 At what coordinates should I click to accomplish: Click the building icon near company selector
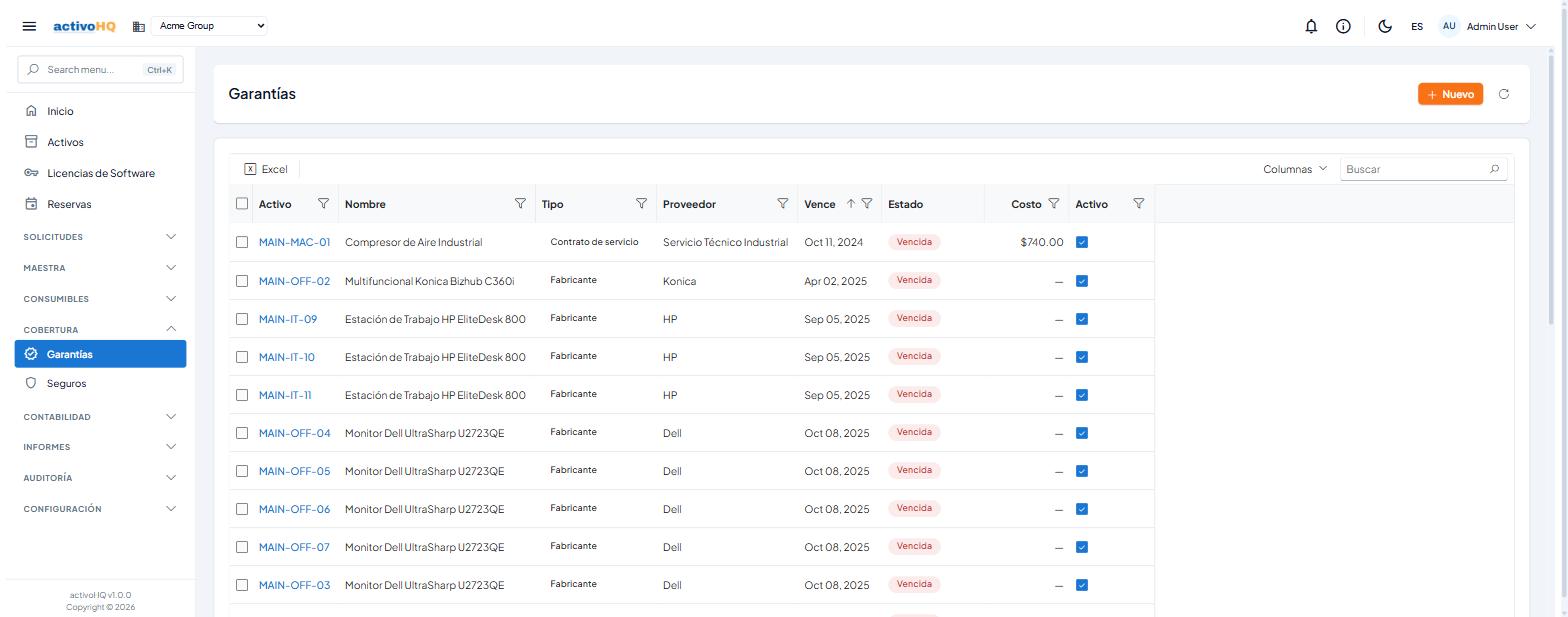[139, 26]
